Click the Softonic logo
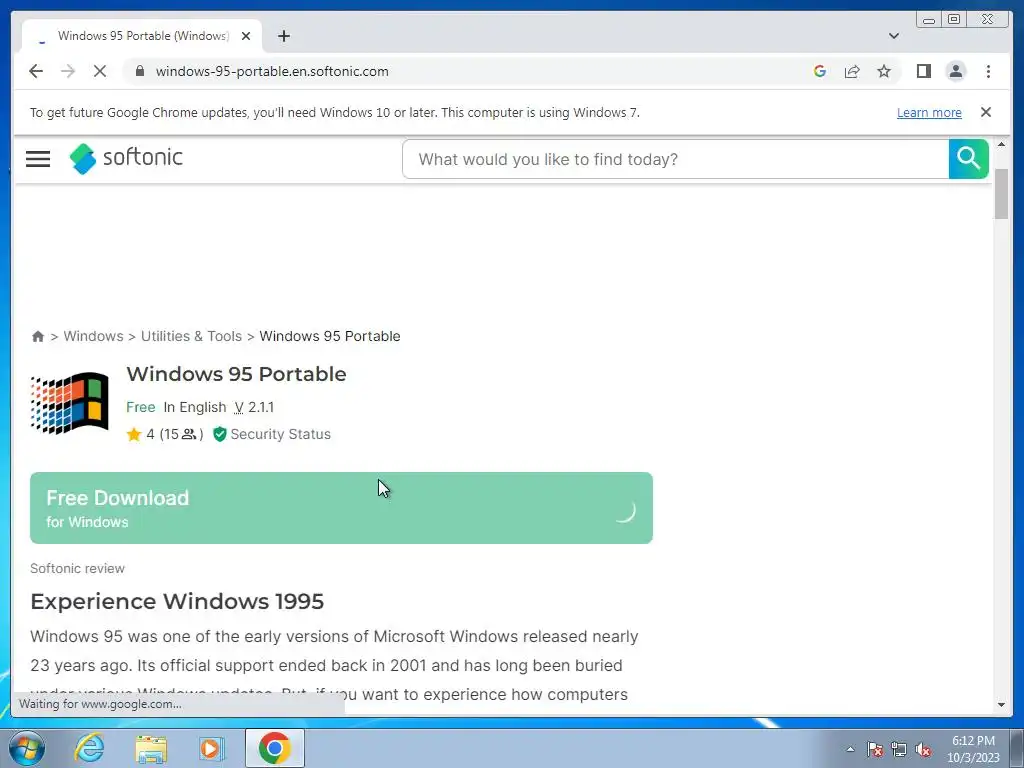 pyautogui.click(x=126, y=158)
